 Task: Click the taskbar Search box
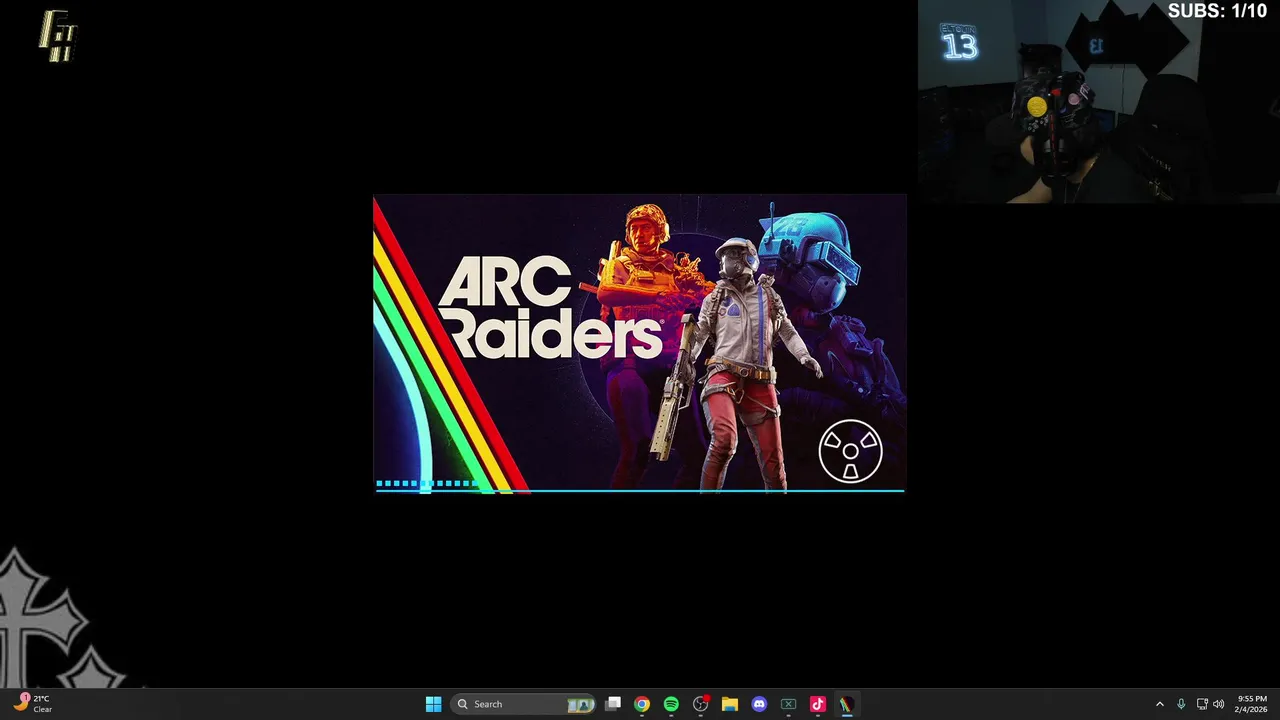pos(524,704)
